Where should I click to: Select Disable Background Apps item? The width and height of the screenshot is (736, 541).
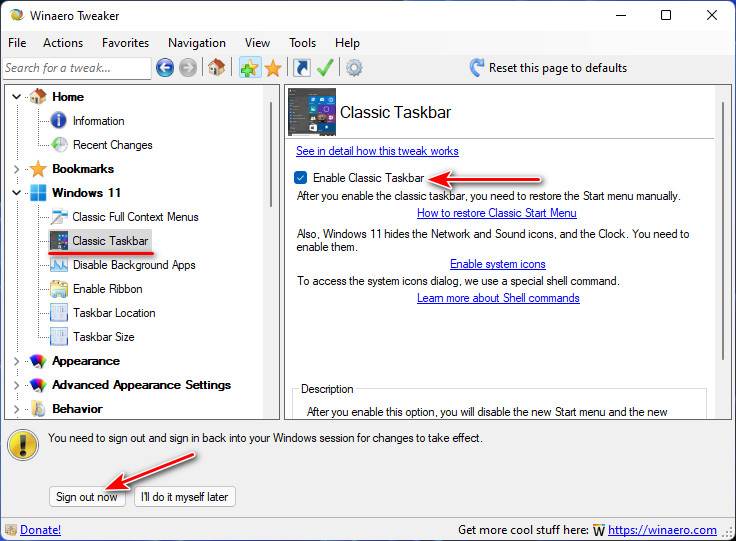(x=134, y=265)
